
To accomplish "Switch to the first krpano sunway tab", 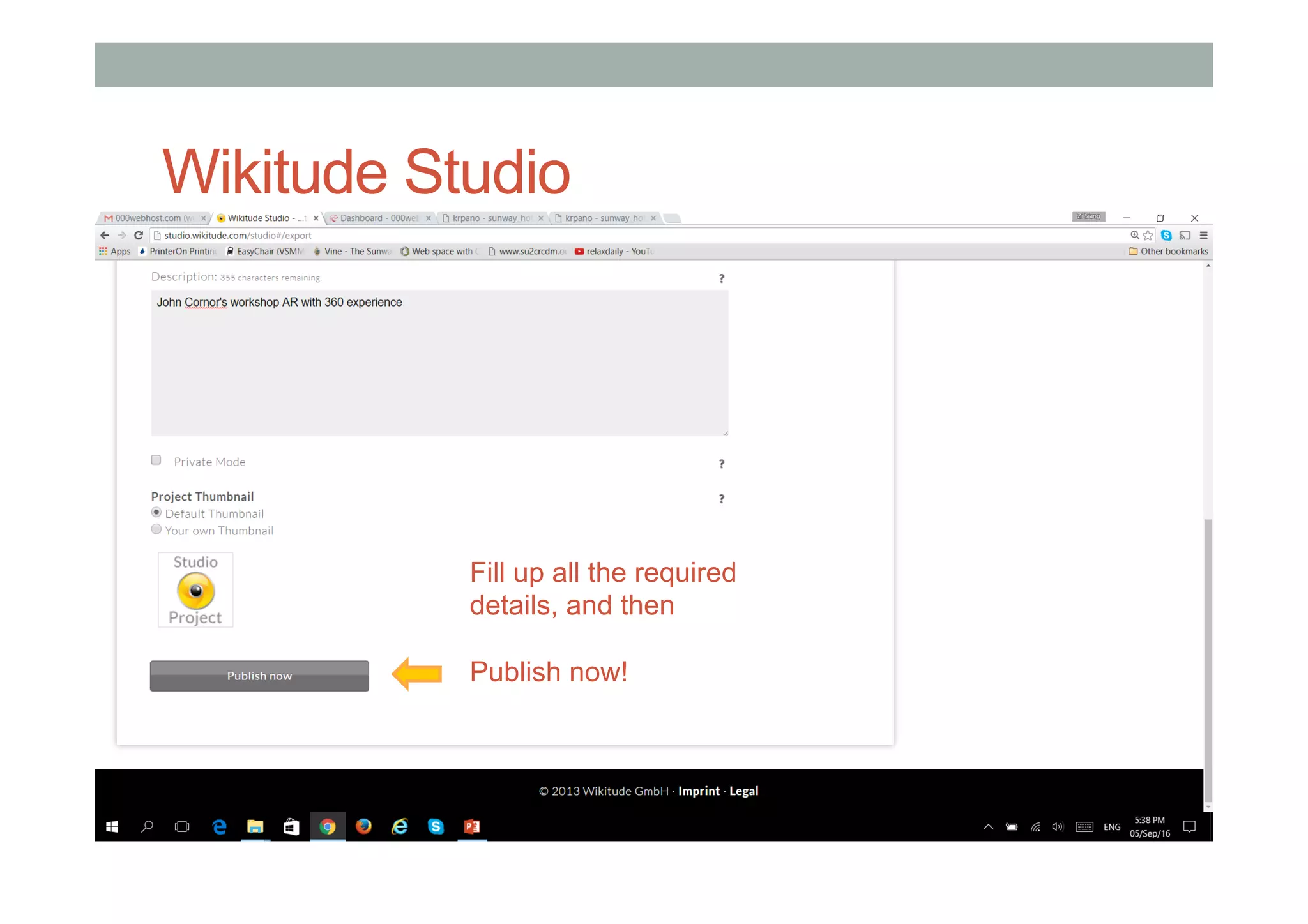I will (492, 218).
